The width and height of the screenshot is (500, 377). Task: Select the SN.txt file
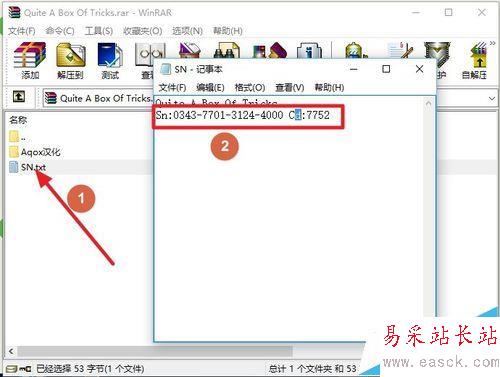28,167
